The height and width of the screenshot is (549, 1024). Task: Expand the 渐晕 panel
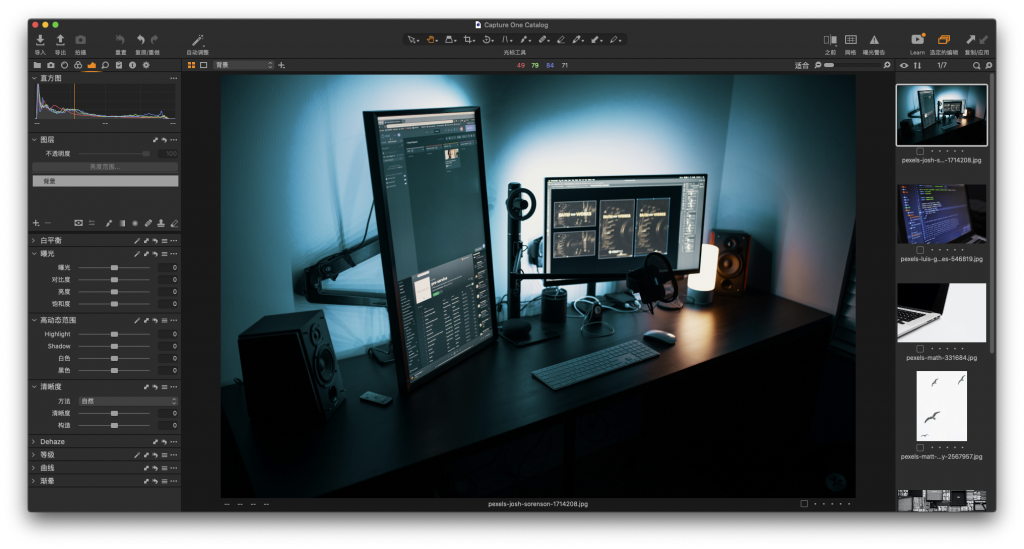[34, 481]
